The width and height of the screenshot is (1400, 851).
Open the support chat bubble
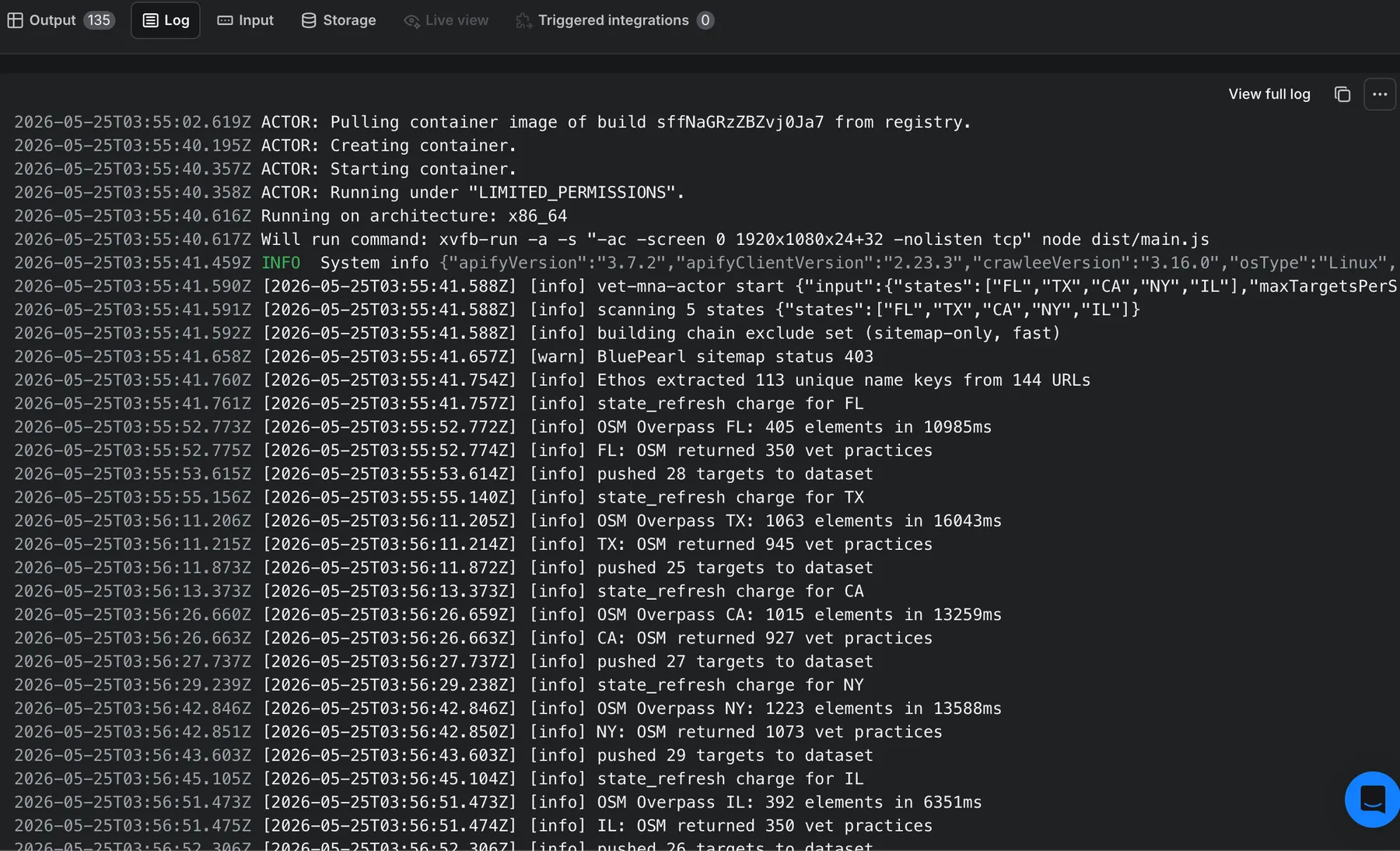click(x=1372, y=799)
